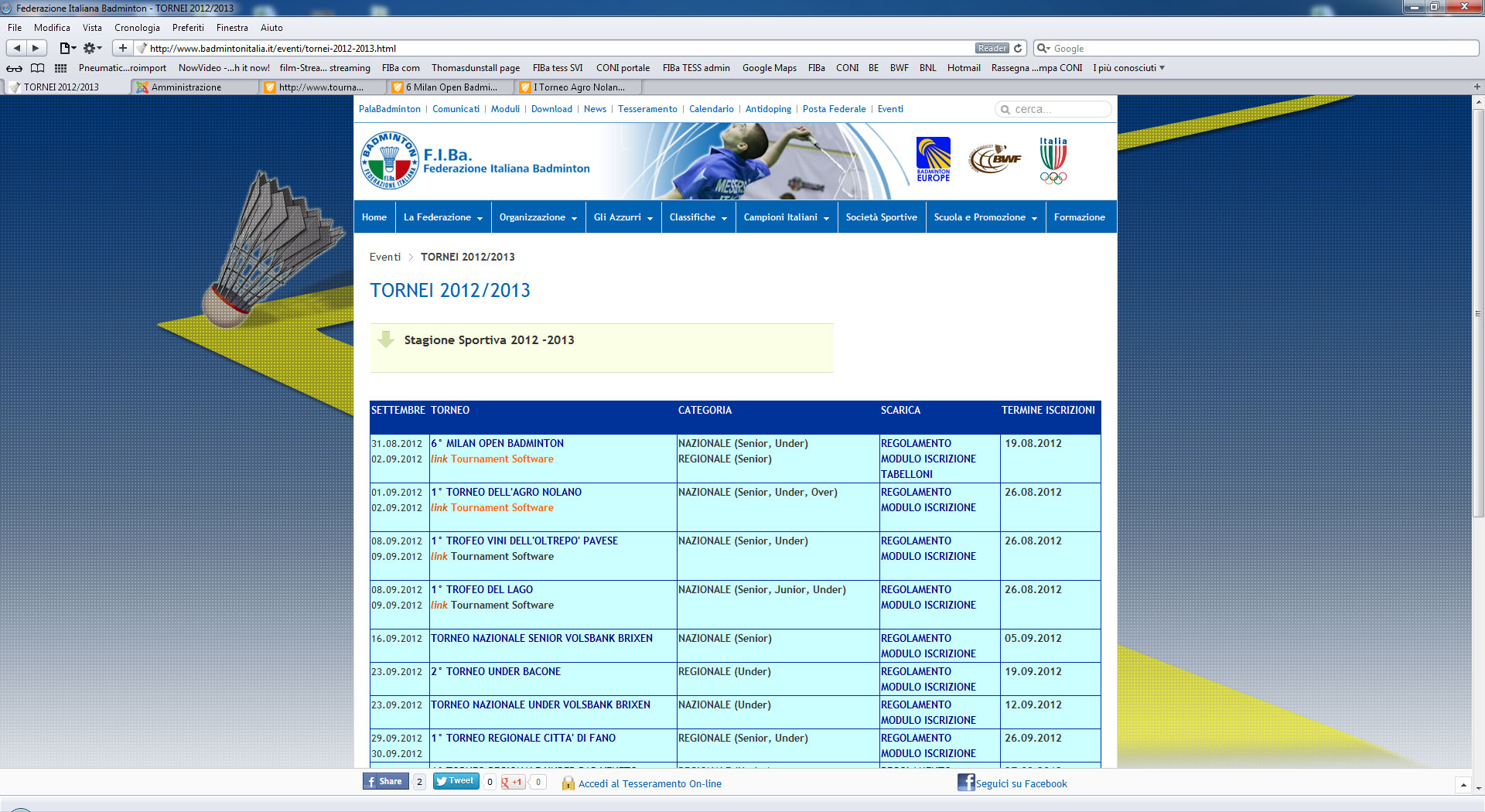This screenshot has height=812, width=1485.
Task: Open the Formazione page
Action: 1080,217
